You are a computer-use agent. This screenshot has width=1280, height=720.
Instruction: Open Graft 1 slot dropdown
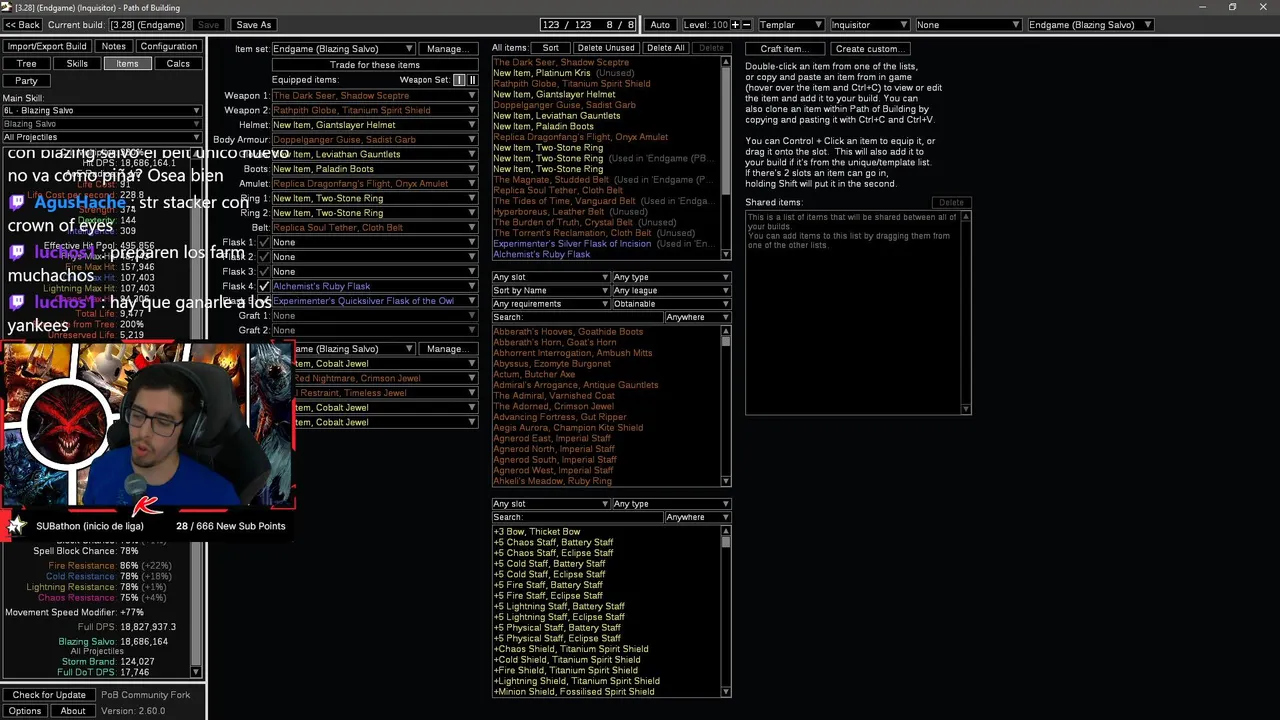click(375, 316)
